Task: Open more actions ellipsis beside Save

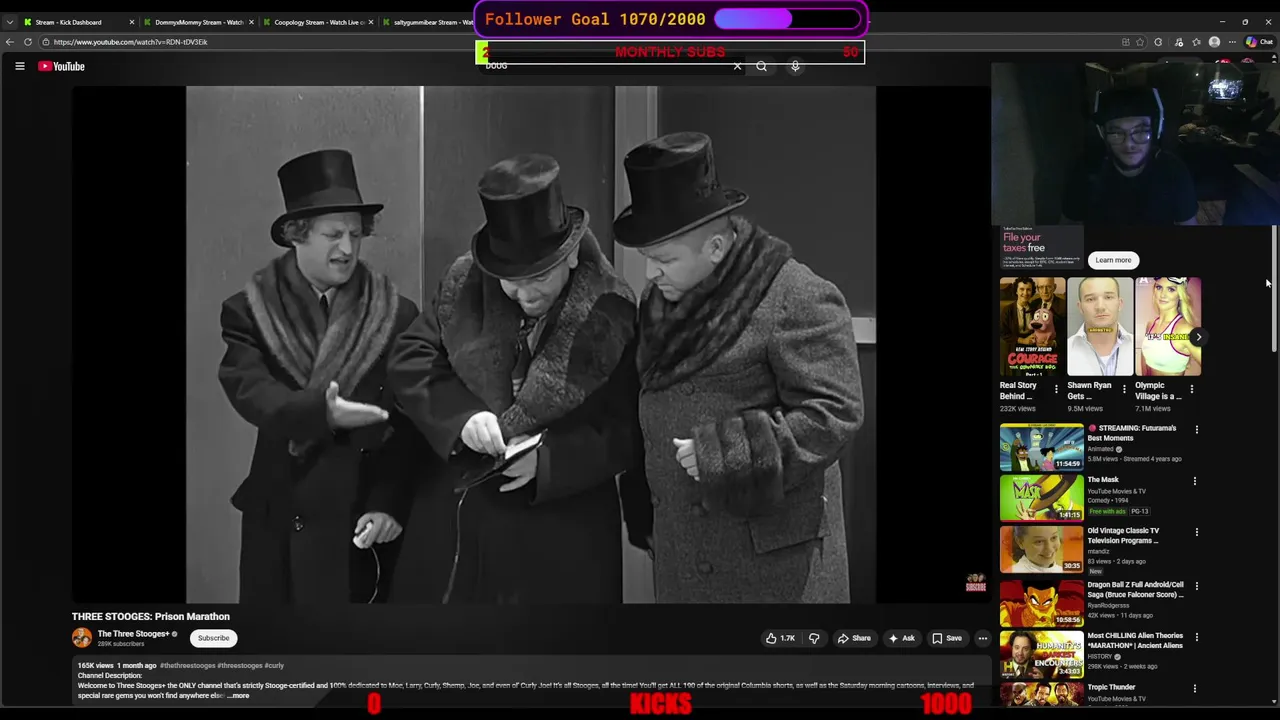Action: tap(983, 638)
